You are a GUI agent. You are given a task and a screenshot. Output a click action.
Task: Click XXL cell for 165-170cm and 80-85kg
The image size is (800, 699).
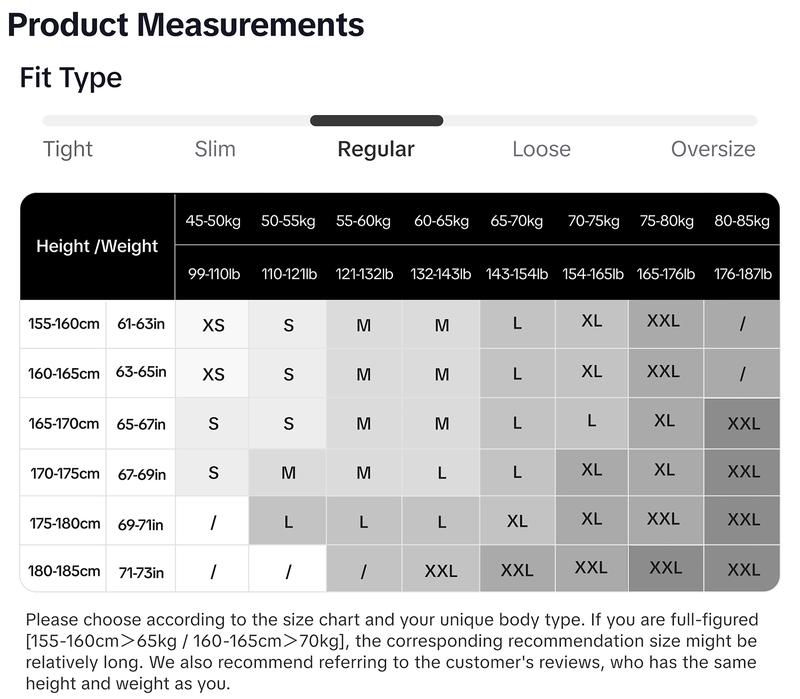tap(743, 423)
